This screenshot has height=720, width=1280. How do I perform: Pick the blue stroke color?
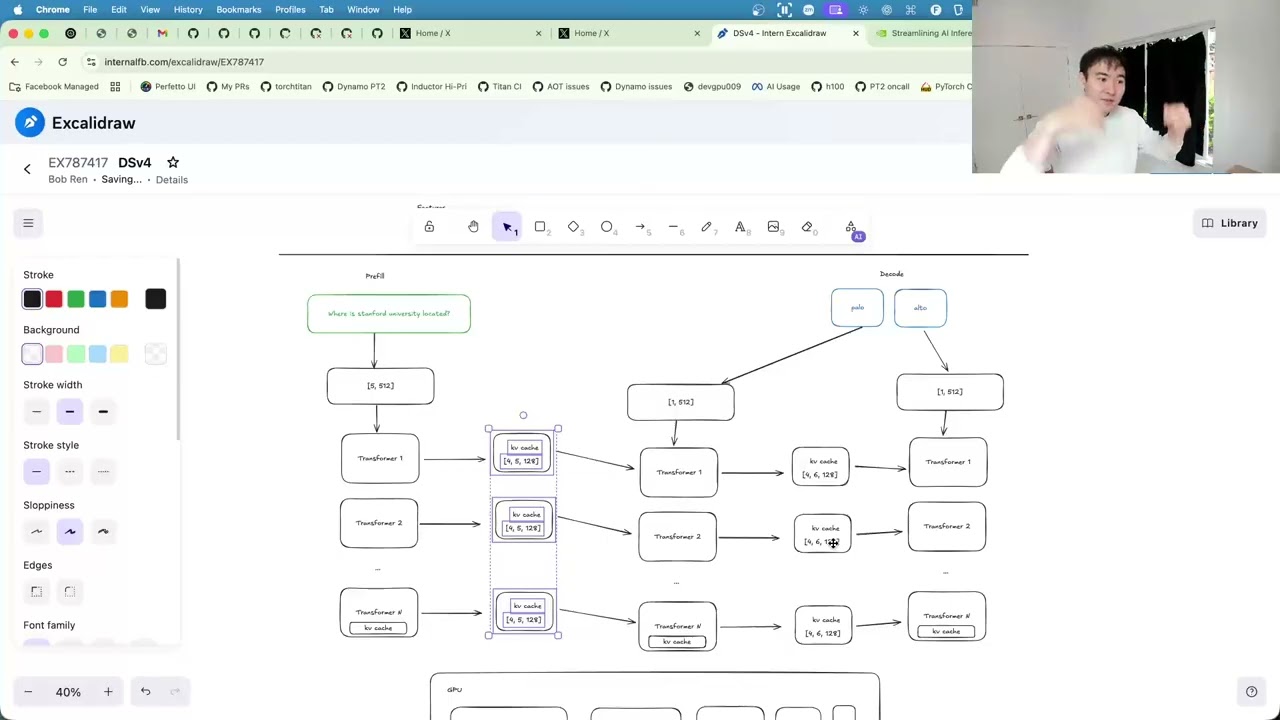coord(97,299)
